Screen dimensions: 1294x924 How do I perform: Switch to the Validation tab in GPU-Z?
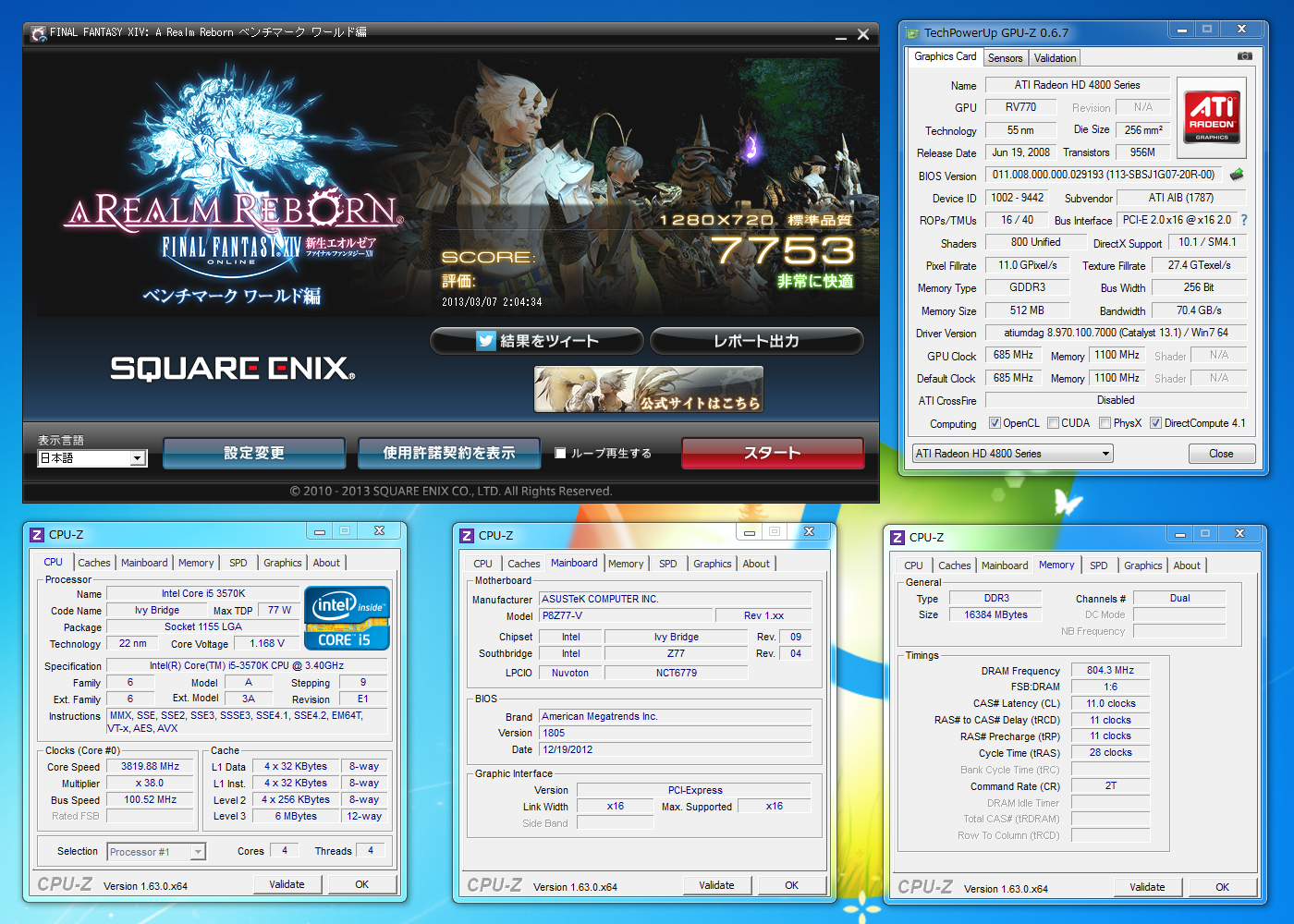coord(1055,58)
